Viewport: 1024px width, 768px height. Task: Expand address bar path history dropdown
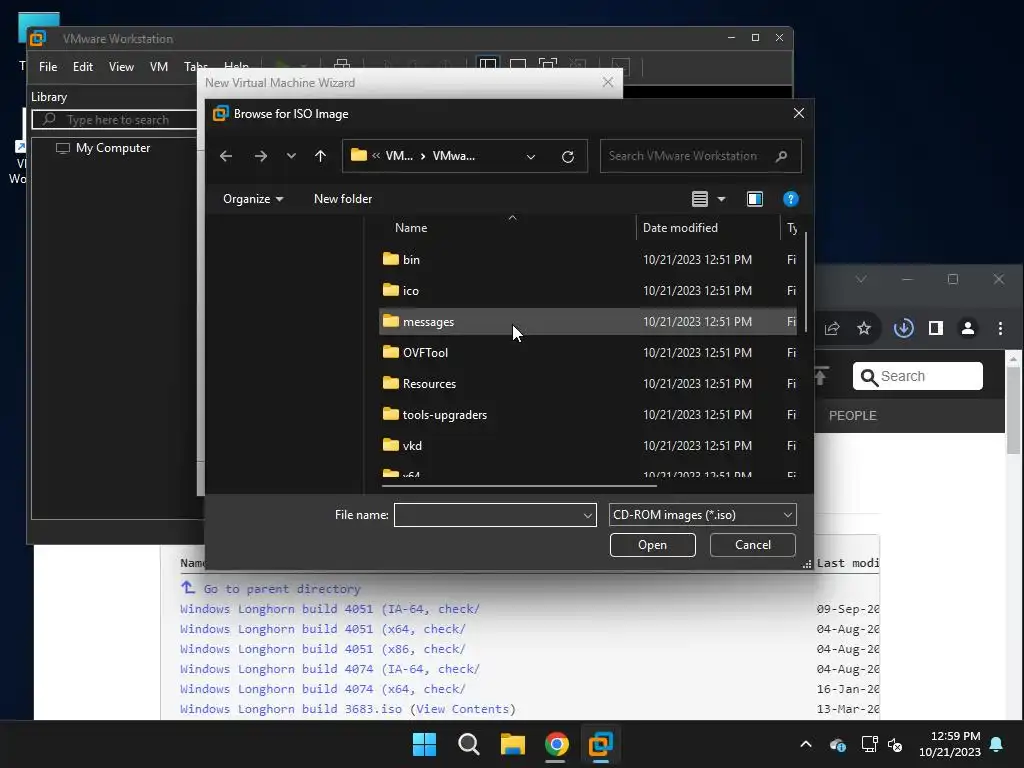[531, 157]
